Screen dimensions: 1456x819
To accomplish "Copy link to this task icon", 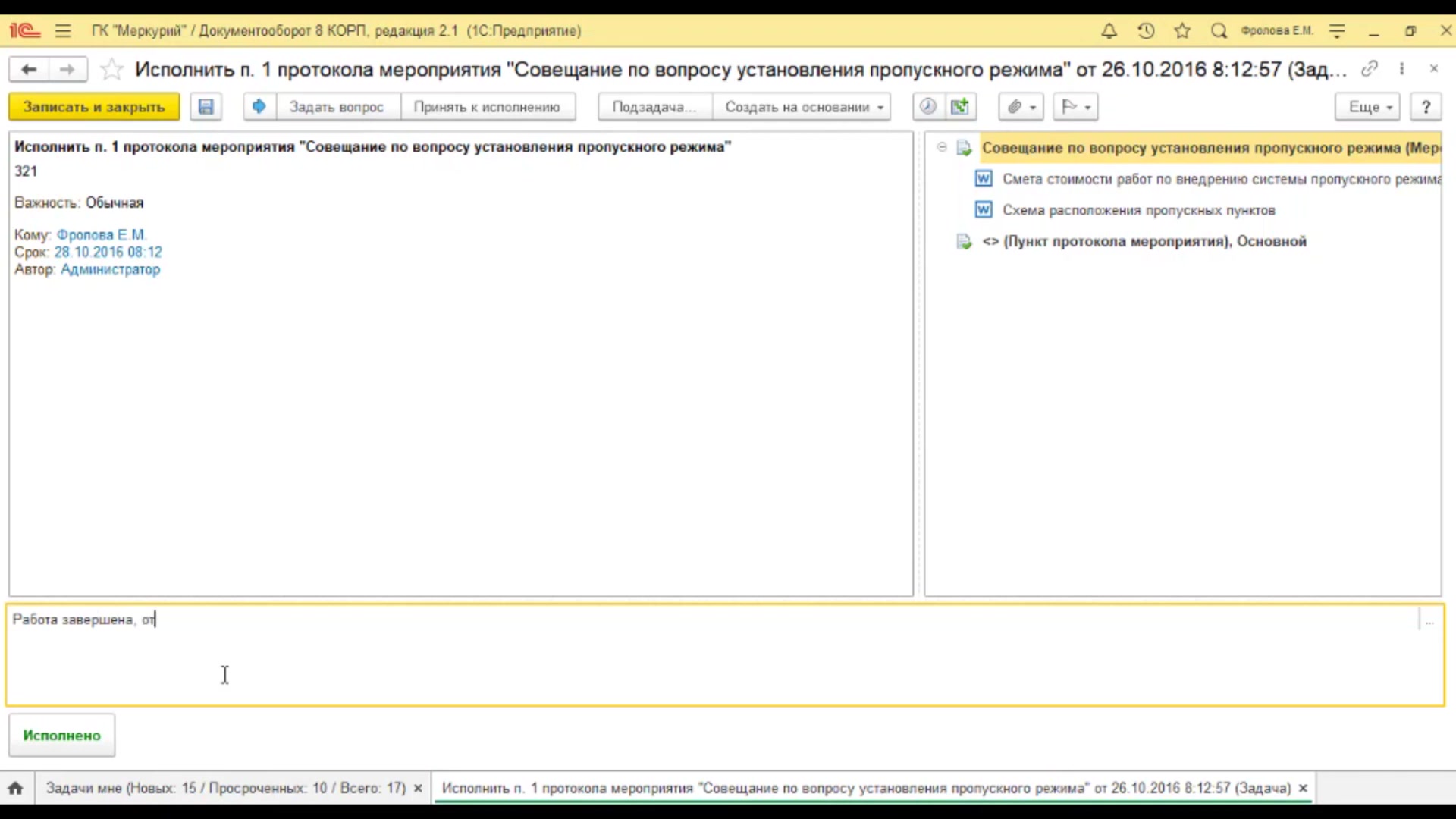I will coord(1369,69).
